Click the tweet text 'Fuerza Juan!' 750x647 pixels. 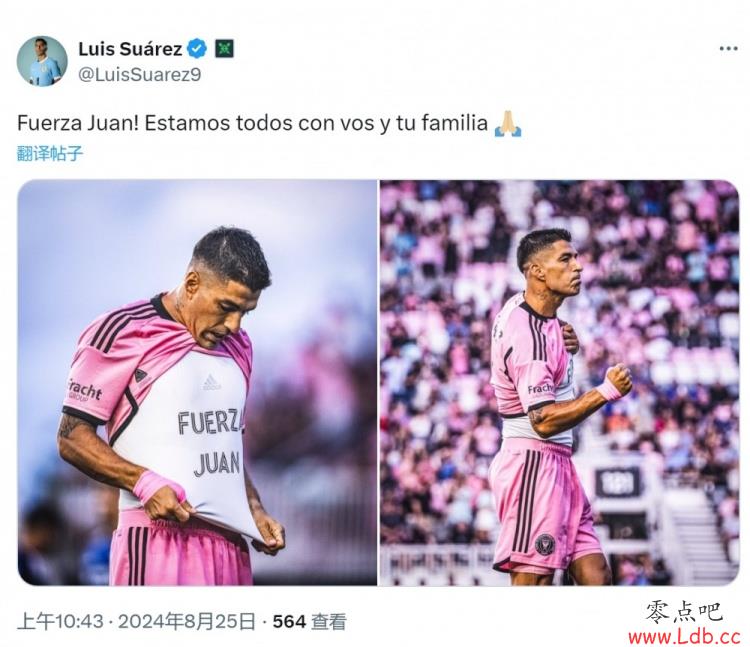click(x=78, y=123)
